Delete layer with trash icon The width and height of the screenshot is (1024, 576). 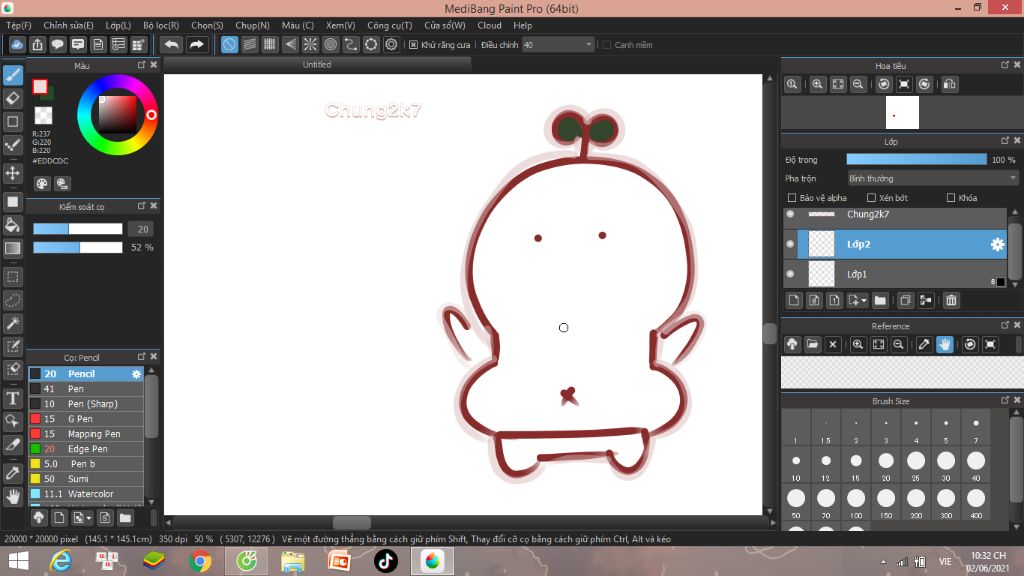(x=951, y=300)
